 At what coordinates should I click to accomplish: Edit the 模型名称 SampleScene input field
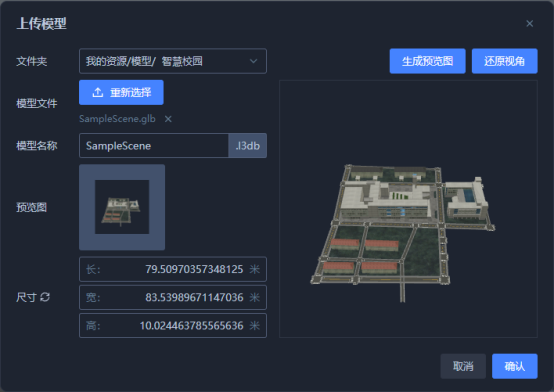pos(154,146)
